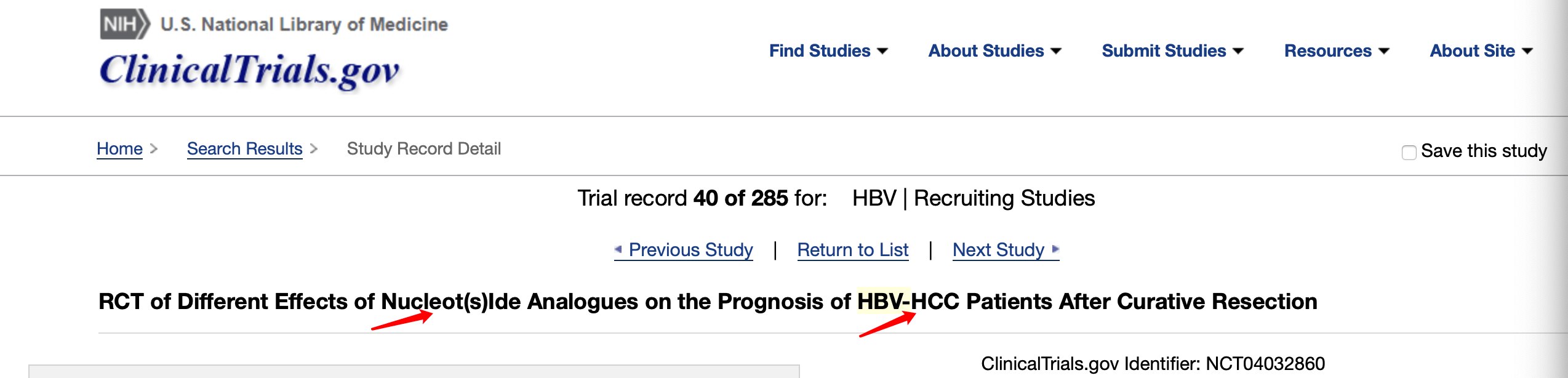Image resolution: width=1568 pixels, height=378 pixels.
Task: Click the U.S. National Library of Medicine text
Action: [304, 24]
